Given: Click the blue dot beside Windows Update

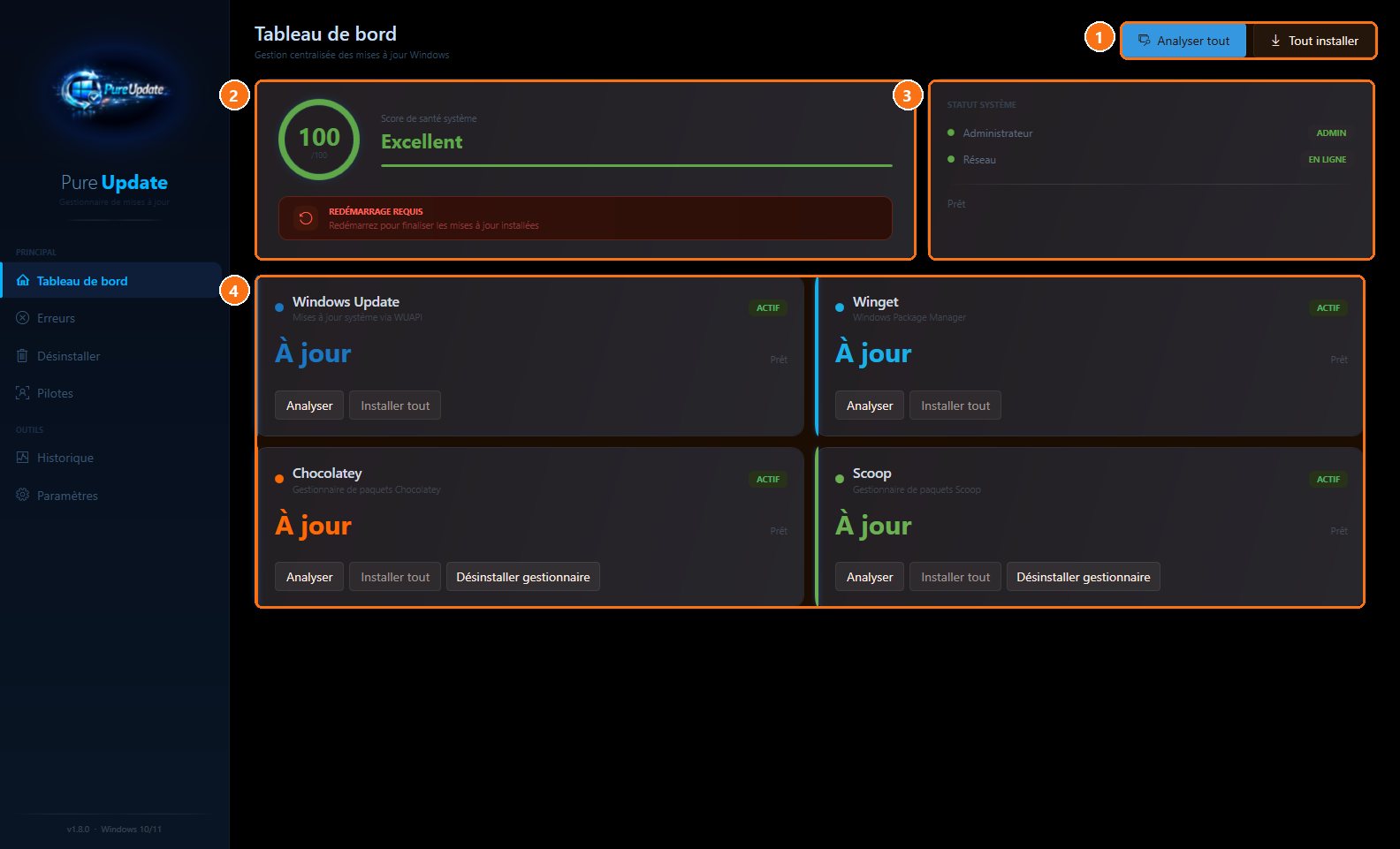Looking at the screenshot, I should pos(279,307).
